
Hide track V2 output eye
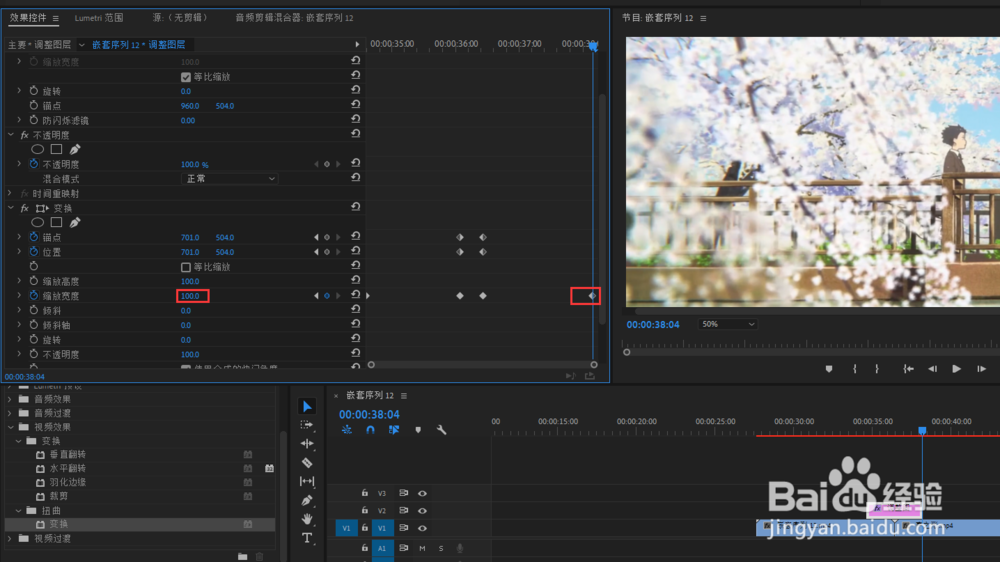pos(422,510)
